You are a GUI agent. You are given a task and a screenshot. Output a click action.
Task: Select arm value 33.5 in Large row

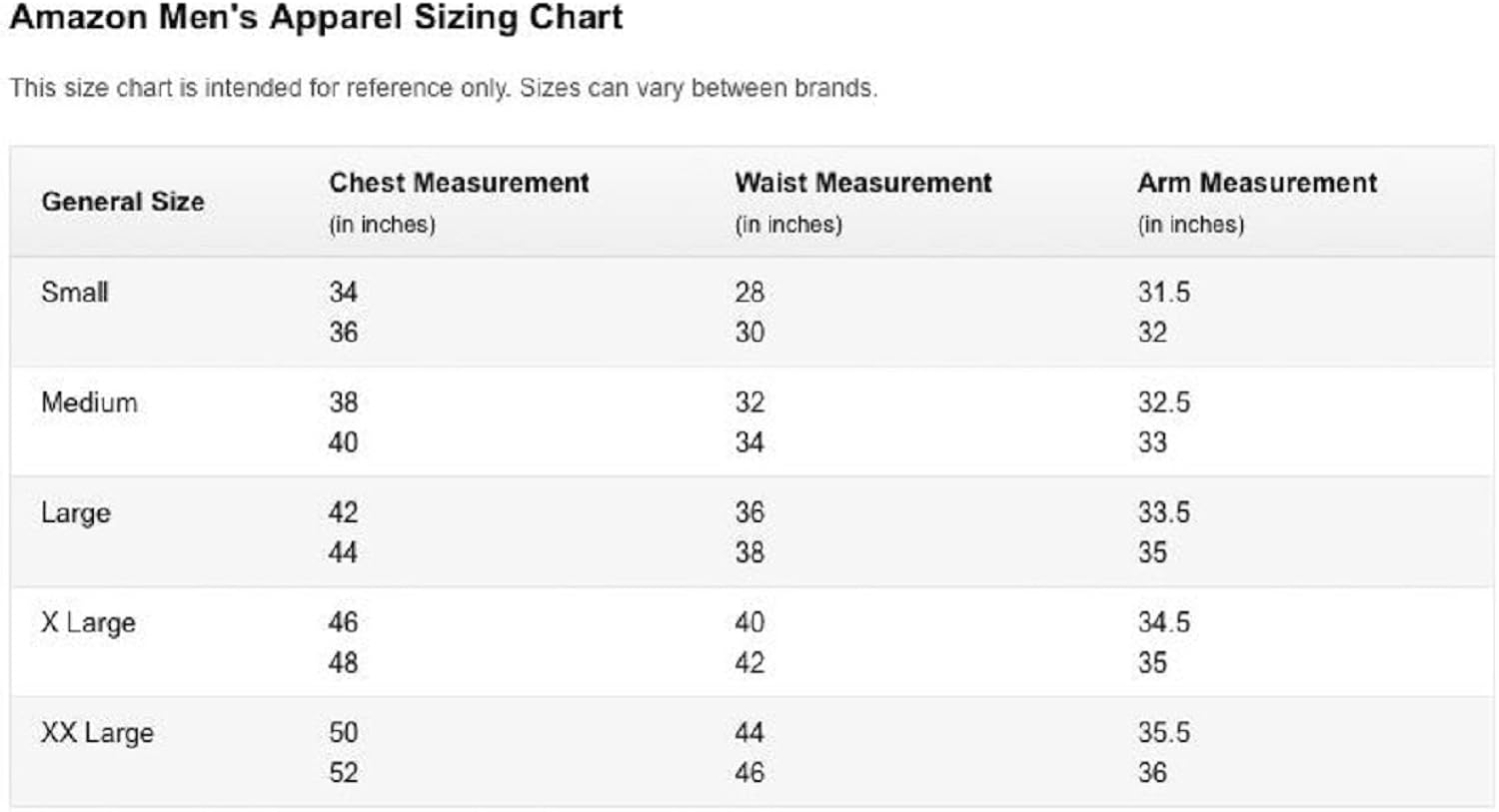coord(1163,513)
